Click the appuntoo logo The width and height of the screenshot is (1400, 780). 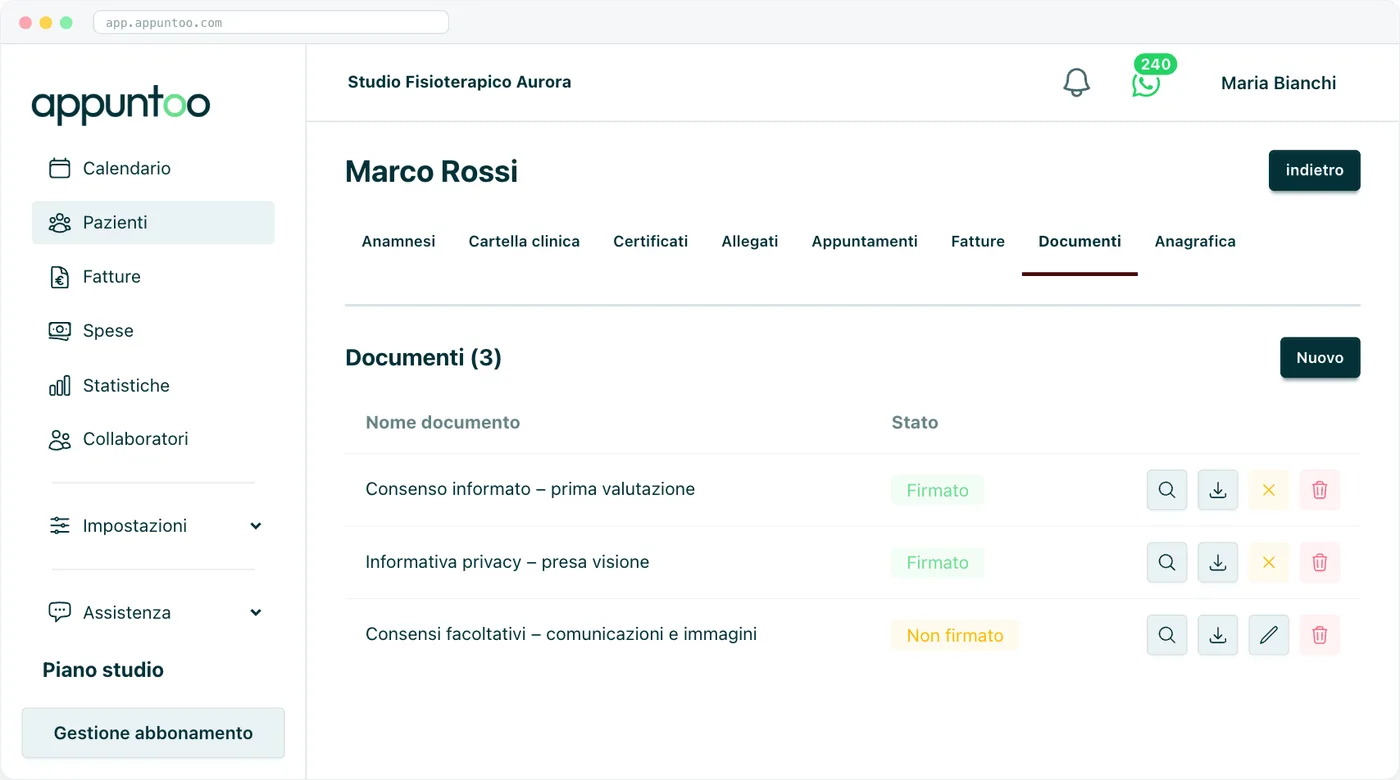[121, 104]
